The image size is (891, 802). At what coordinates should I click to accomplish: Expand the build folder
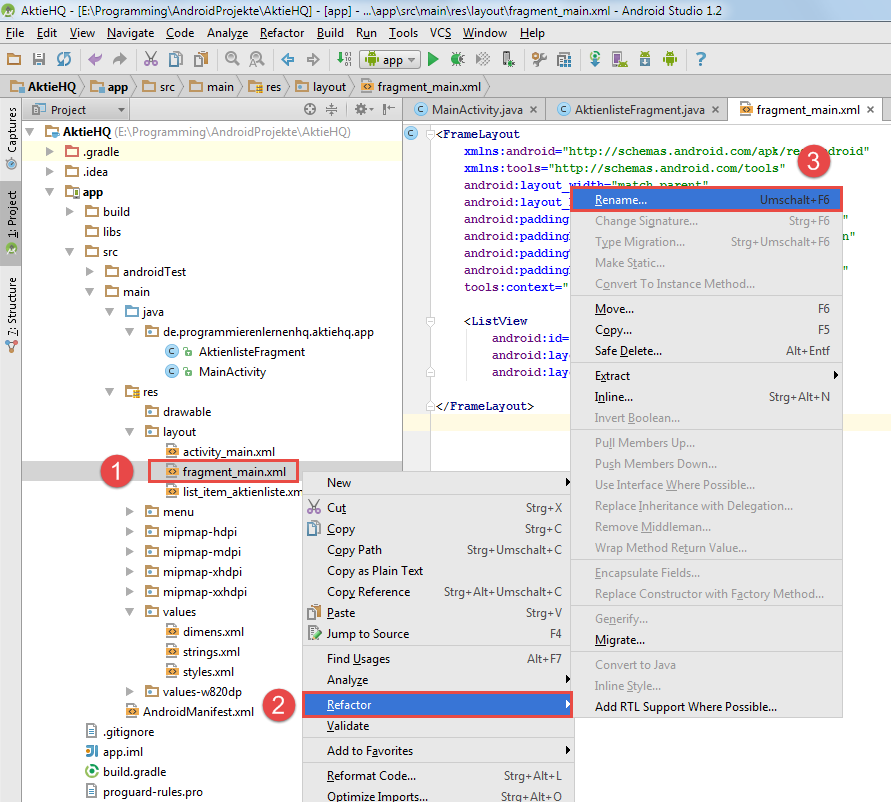coord(70,211)
